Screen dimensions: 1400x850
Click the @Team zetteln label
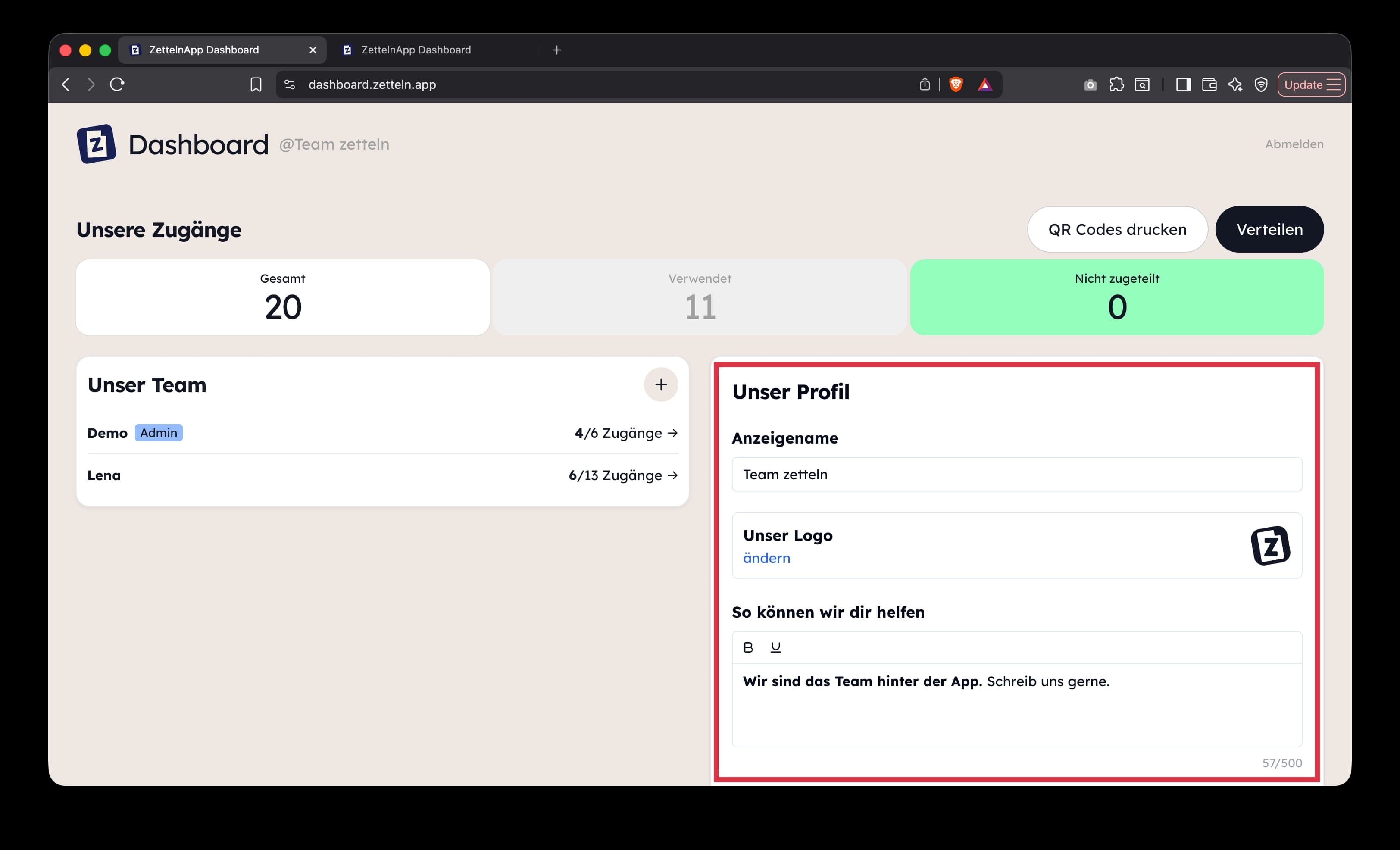pos(334,144)
